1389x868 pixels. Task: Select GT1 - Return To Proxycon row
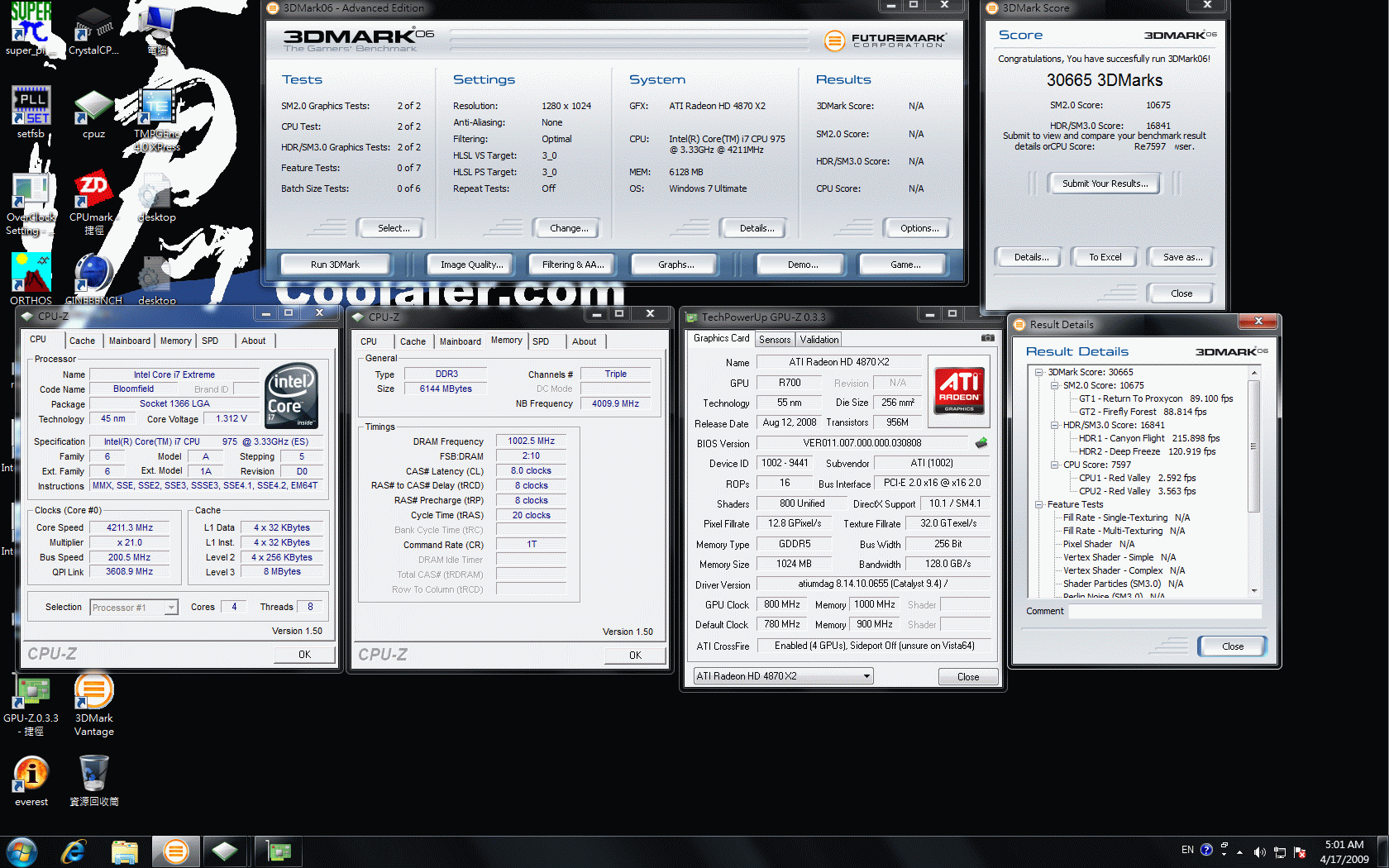(1155, 398)
